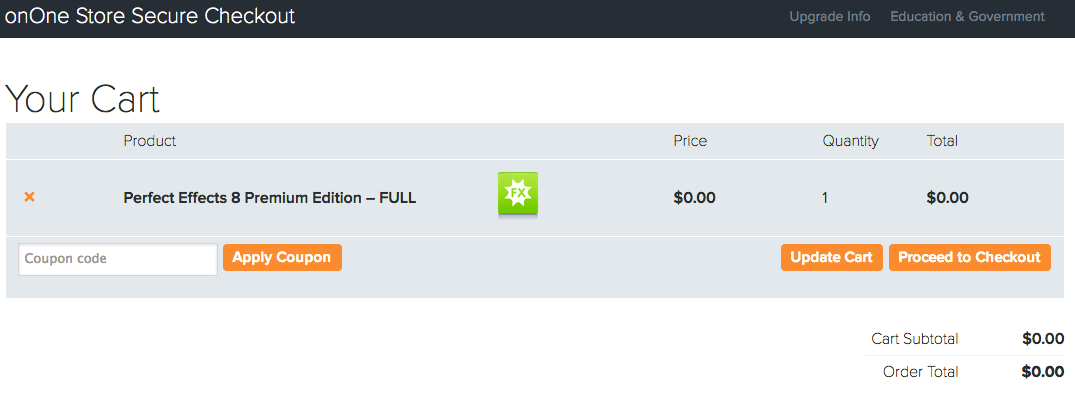Click the Quantity column header
The image size is (1075, 394).
pyautogui.click(x=850, y=141)
